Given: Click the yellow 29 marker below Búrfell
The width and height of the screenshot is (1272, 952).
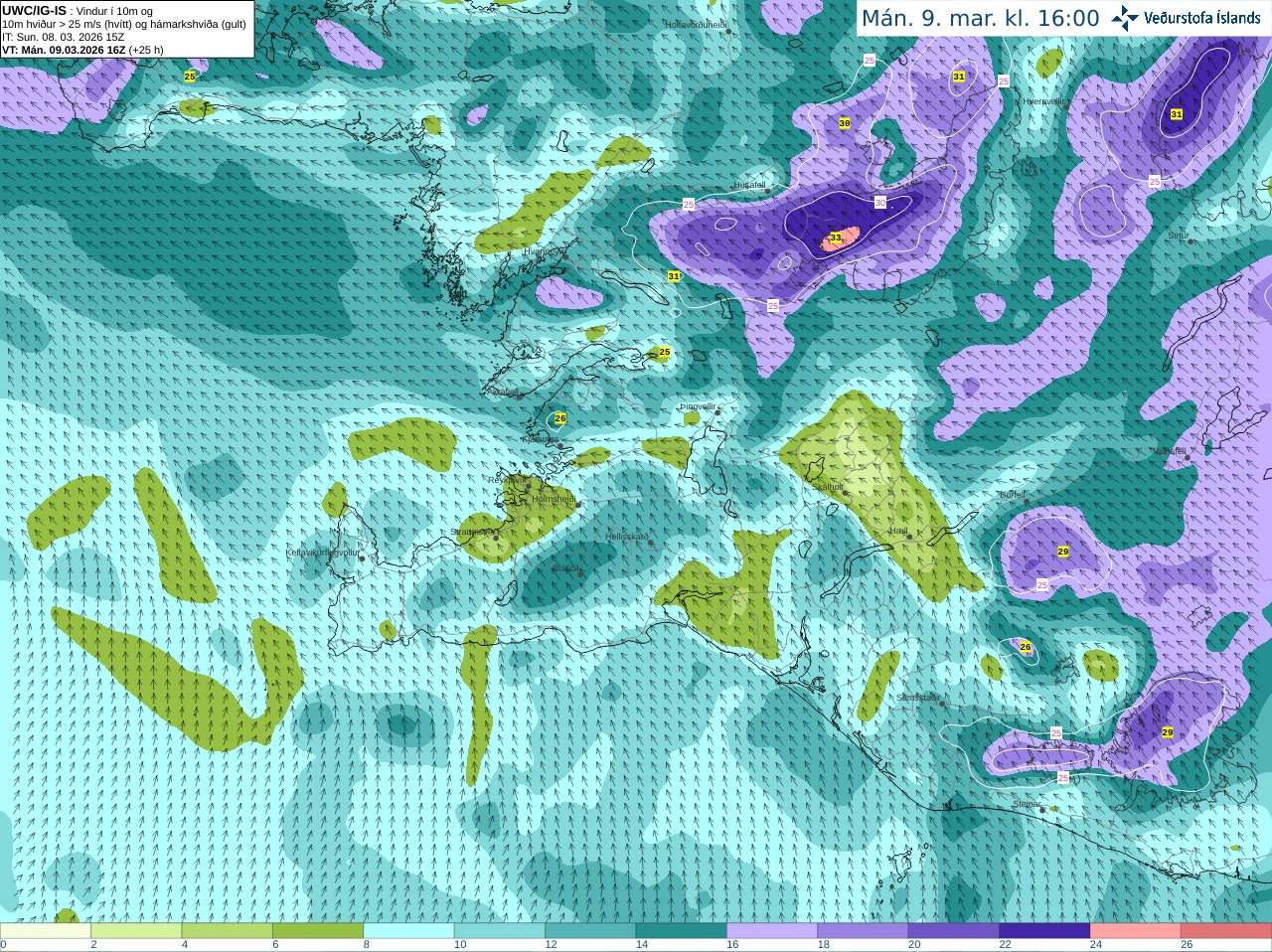Looking at the screenshot, I should (1063, 552).
